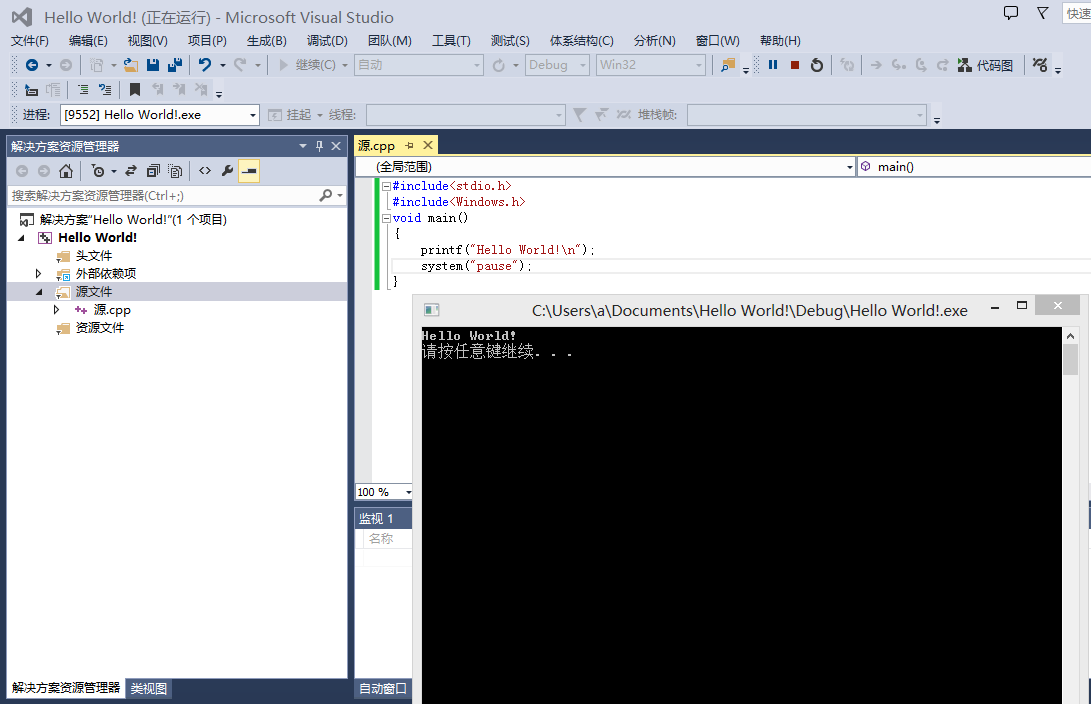1091x704 pixels.
Task: Open the 工具(T) menu
Action: click(451, 41)
